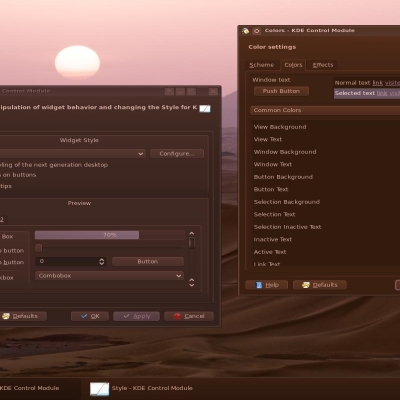Click the slider handle in preview
The image size is (400, 400).
[x=39, y=248]
